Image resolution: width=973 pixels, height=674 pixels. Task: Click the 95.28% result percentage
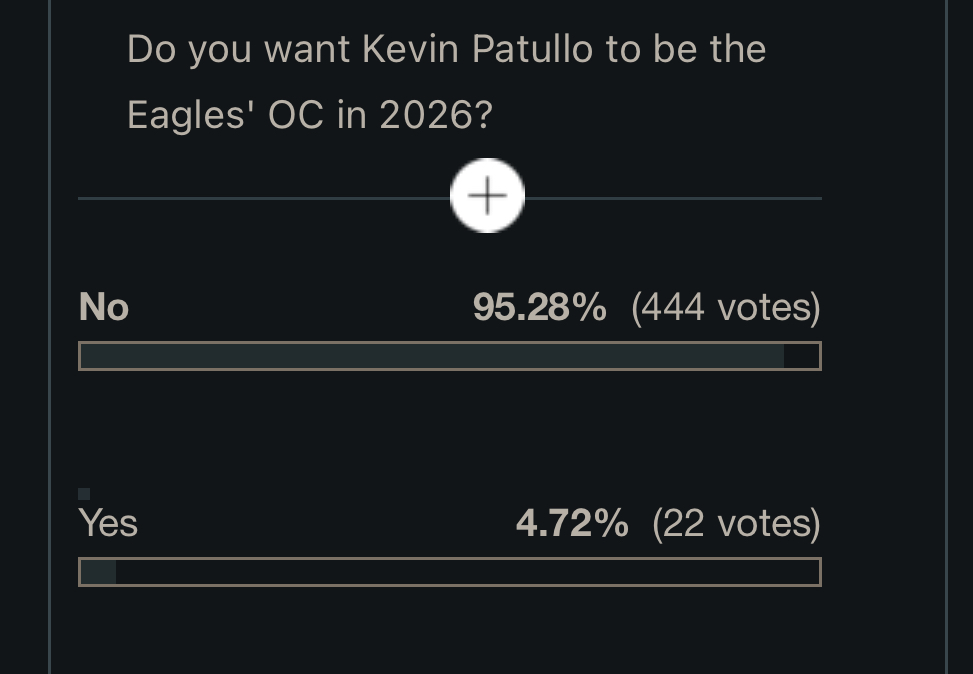(x=539, y=307)
